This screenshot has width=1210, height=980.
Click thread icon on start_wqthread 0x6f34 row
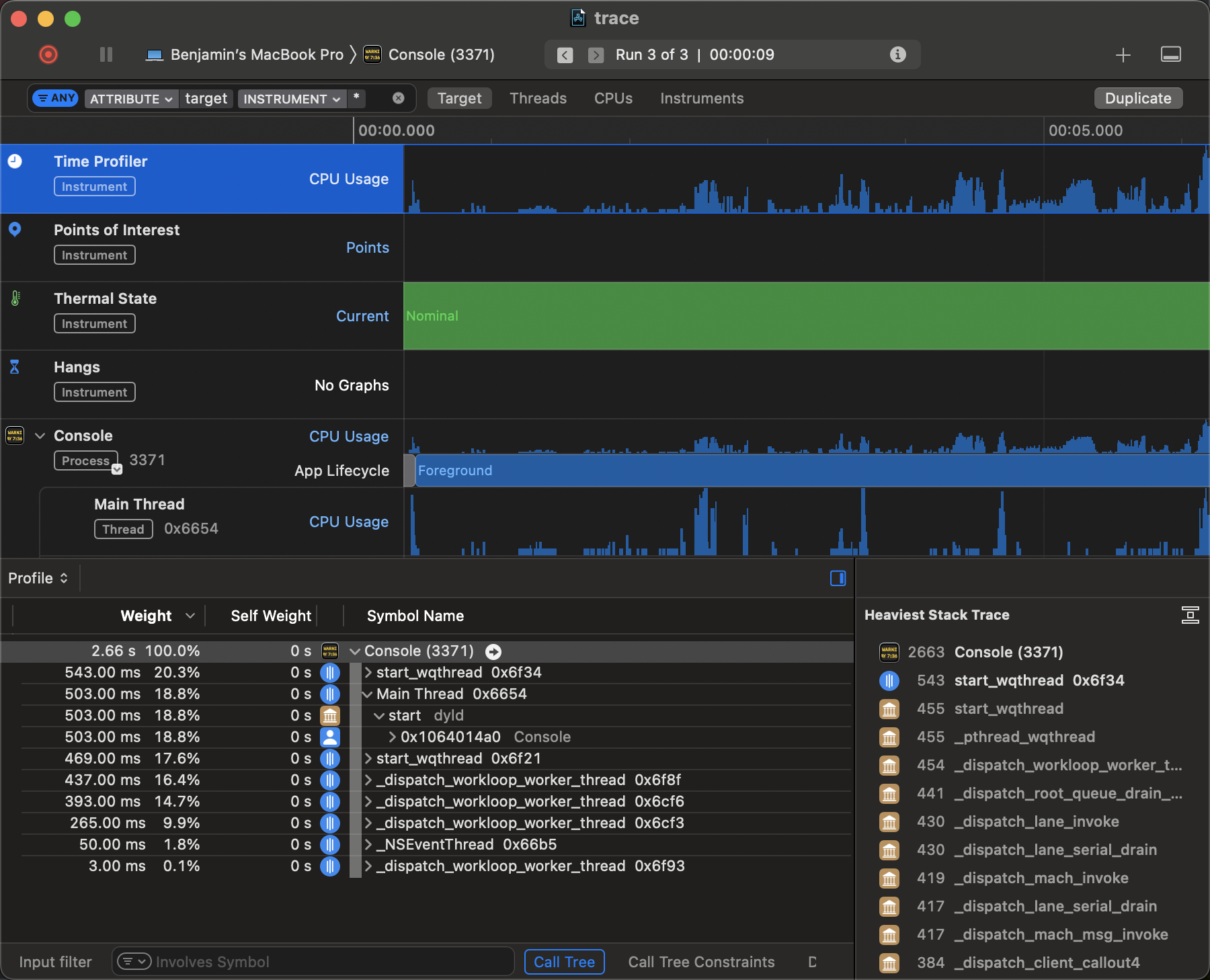point(330,673)
